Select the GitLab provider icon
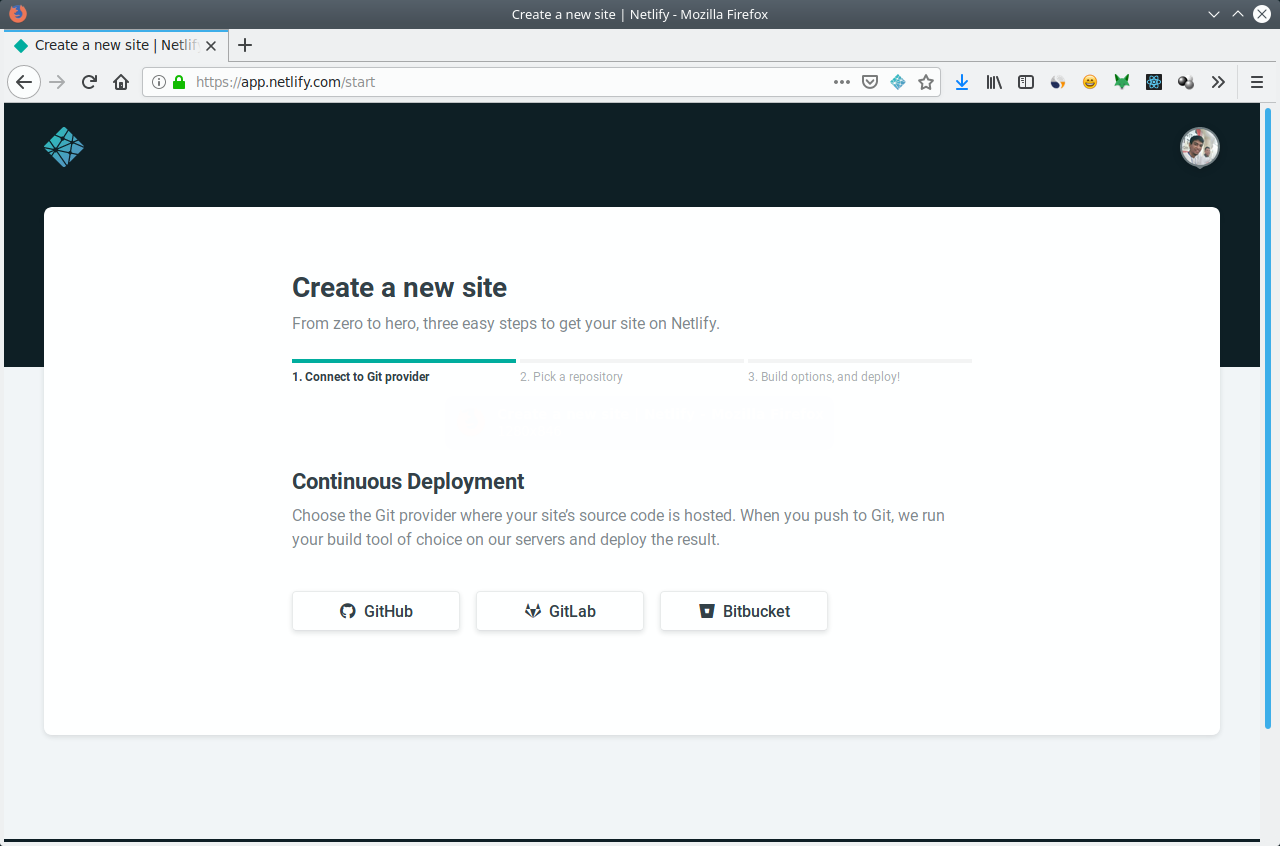 click(x=531, y=610)
